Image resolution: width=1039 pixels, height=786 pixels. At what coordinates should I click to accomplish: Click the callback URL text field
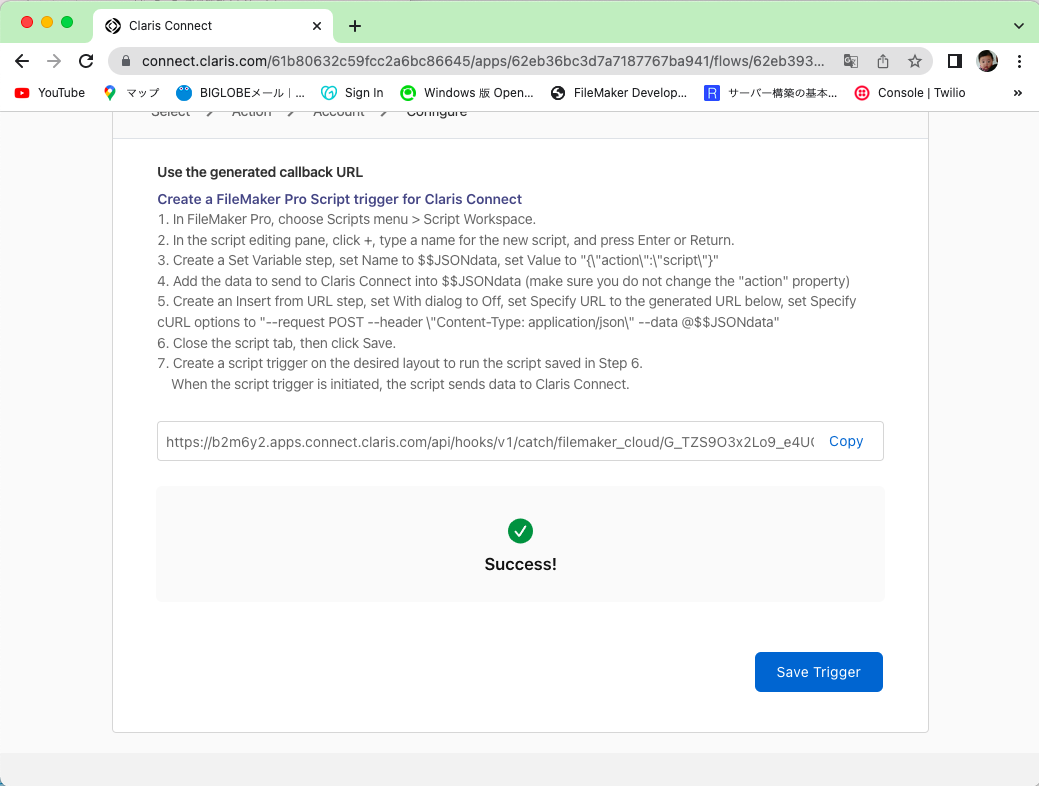490,441
